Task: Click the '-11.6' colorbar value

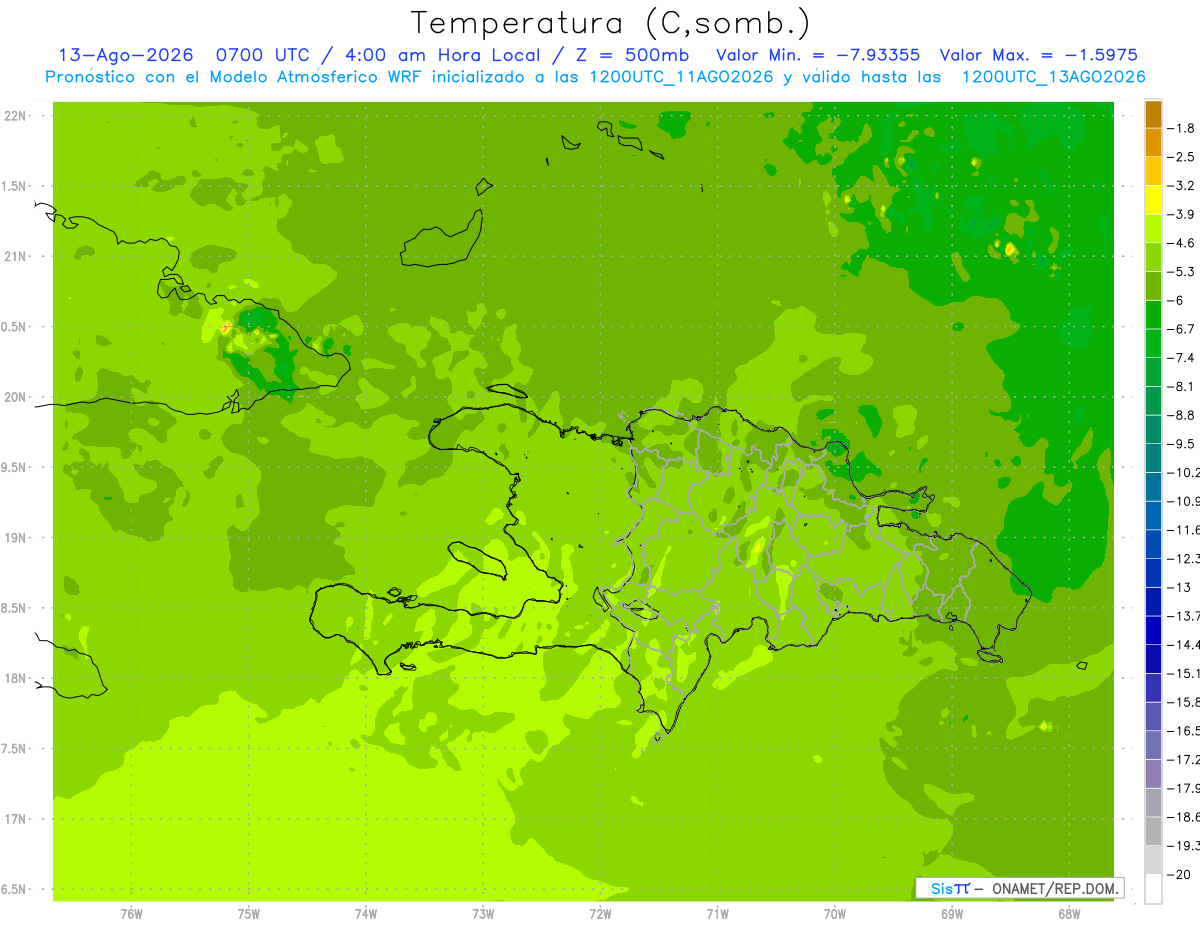Action: (x=1185, y=530)
